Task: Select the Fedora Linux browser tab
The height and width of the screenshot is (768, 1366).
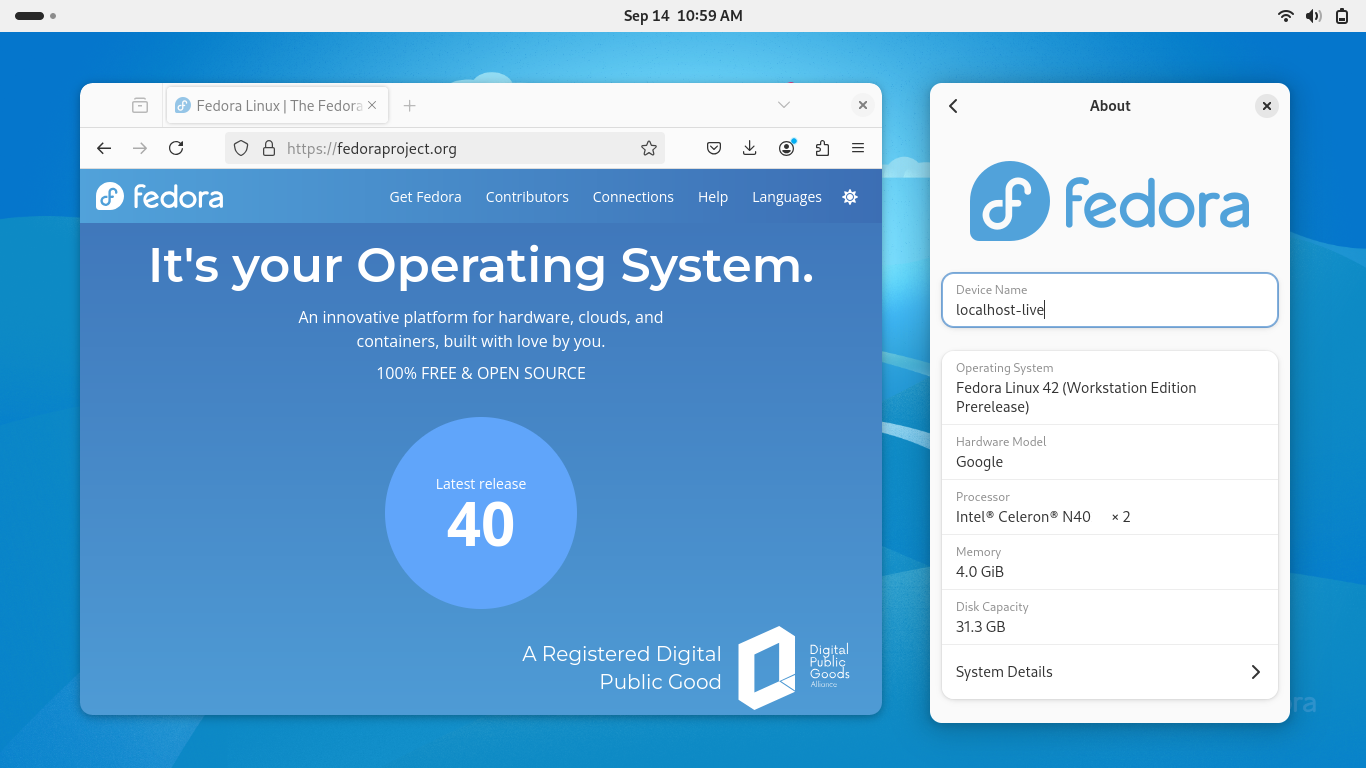Action: [270, 106]
